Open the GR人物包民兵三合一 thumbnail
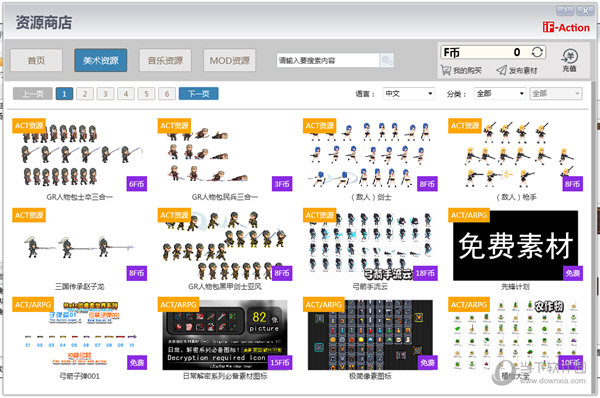Screen dimensions: 600x398 [225, 155]
